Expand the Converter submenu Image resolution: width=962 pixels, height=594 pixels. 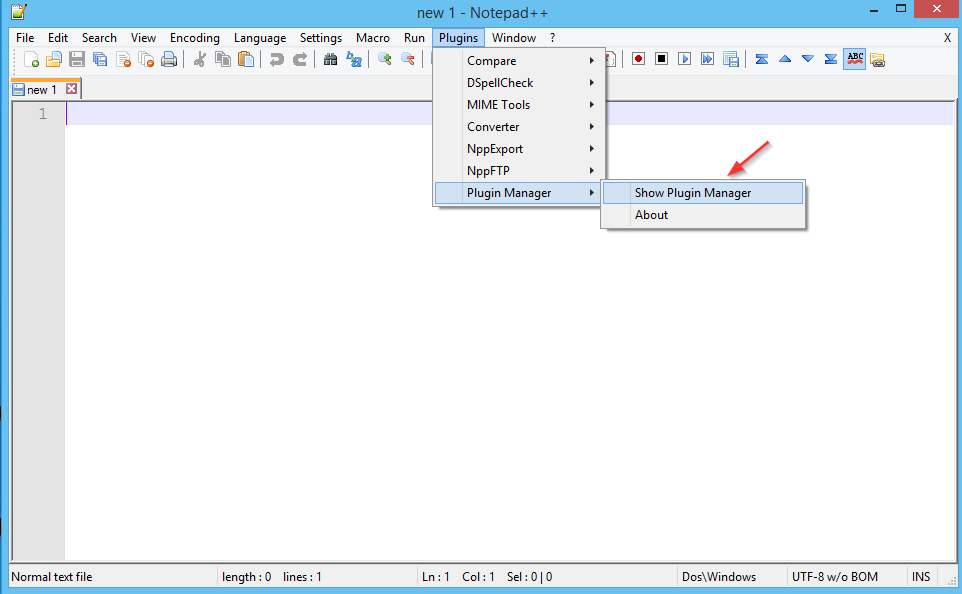tap(519, 127)
